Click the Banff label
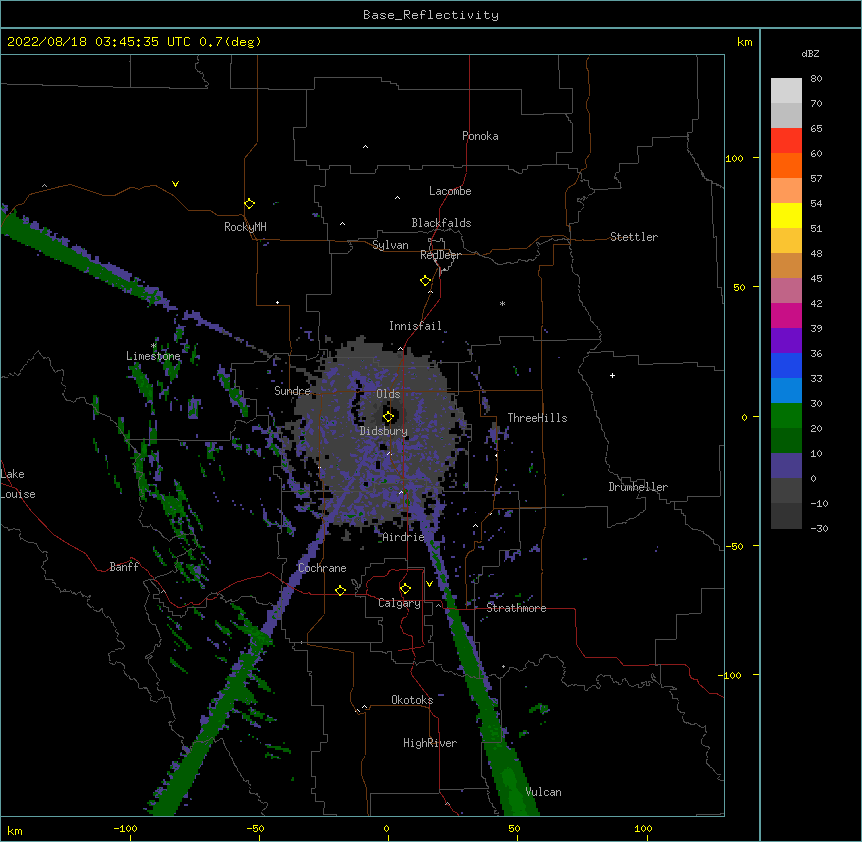Viewport: 862px width, 842px height. (x=124, y=567)
